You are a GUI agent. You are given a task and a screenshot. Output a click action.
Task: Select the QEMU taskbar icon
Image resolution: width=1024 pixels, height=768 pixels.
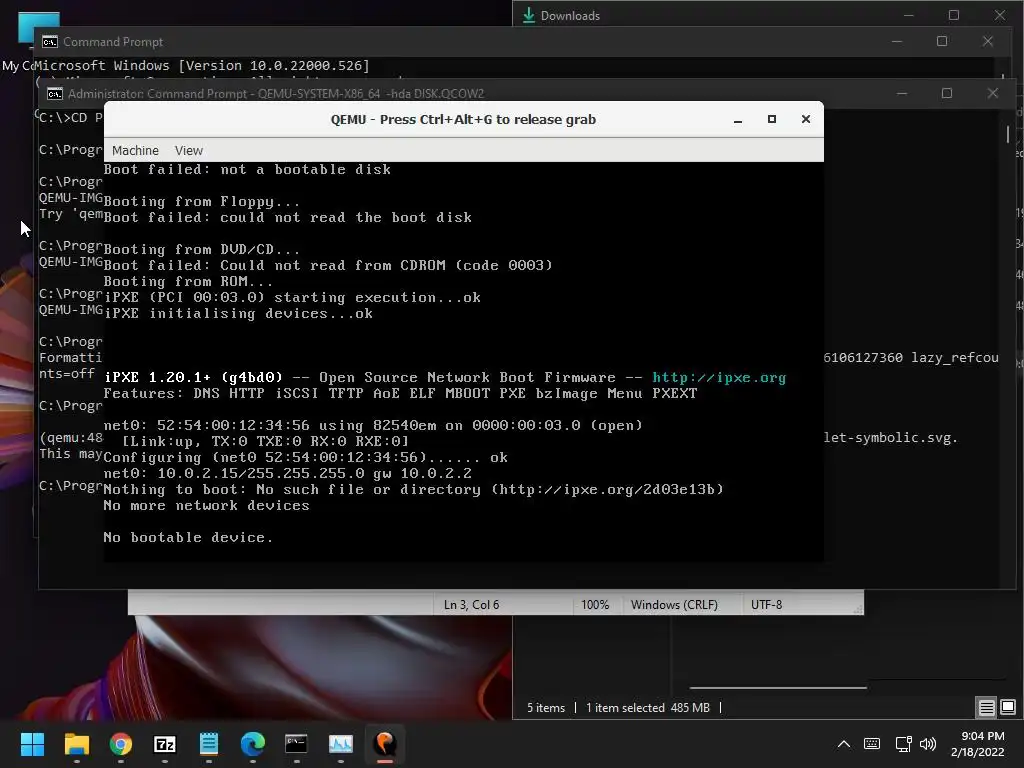pos(385,744)
